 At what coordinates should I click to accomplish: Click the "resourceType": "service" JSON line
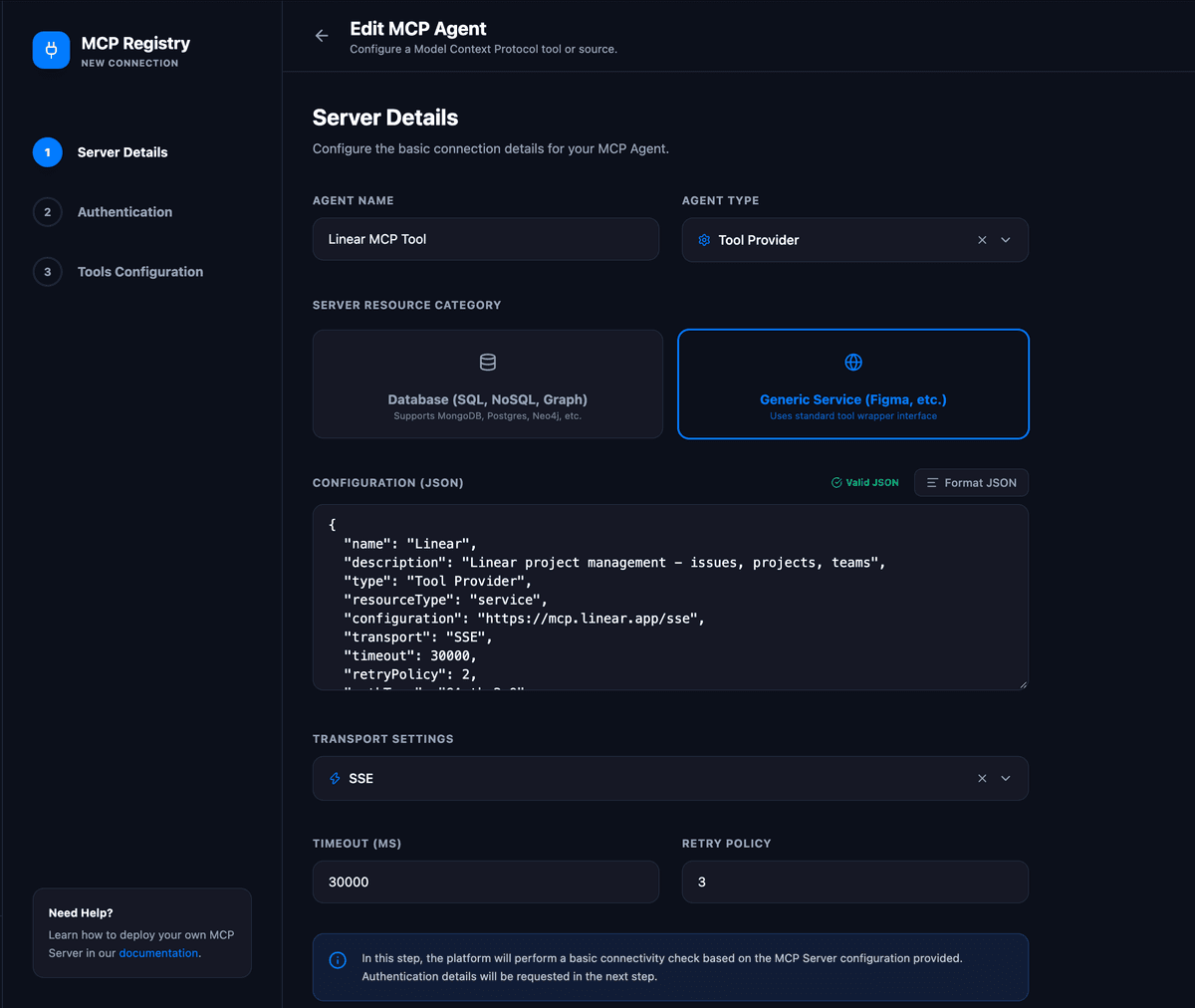tap(445, 600)
